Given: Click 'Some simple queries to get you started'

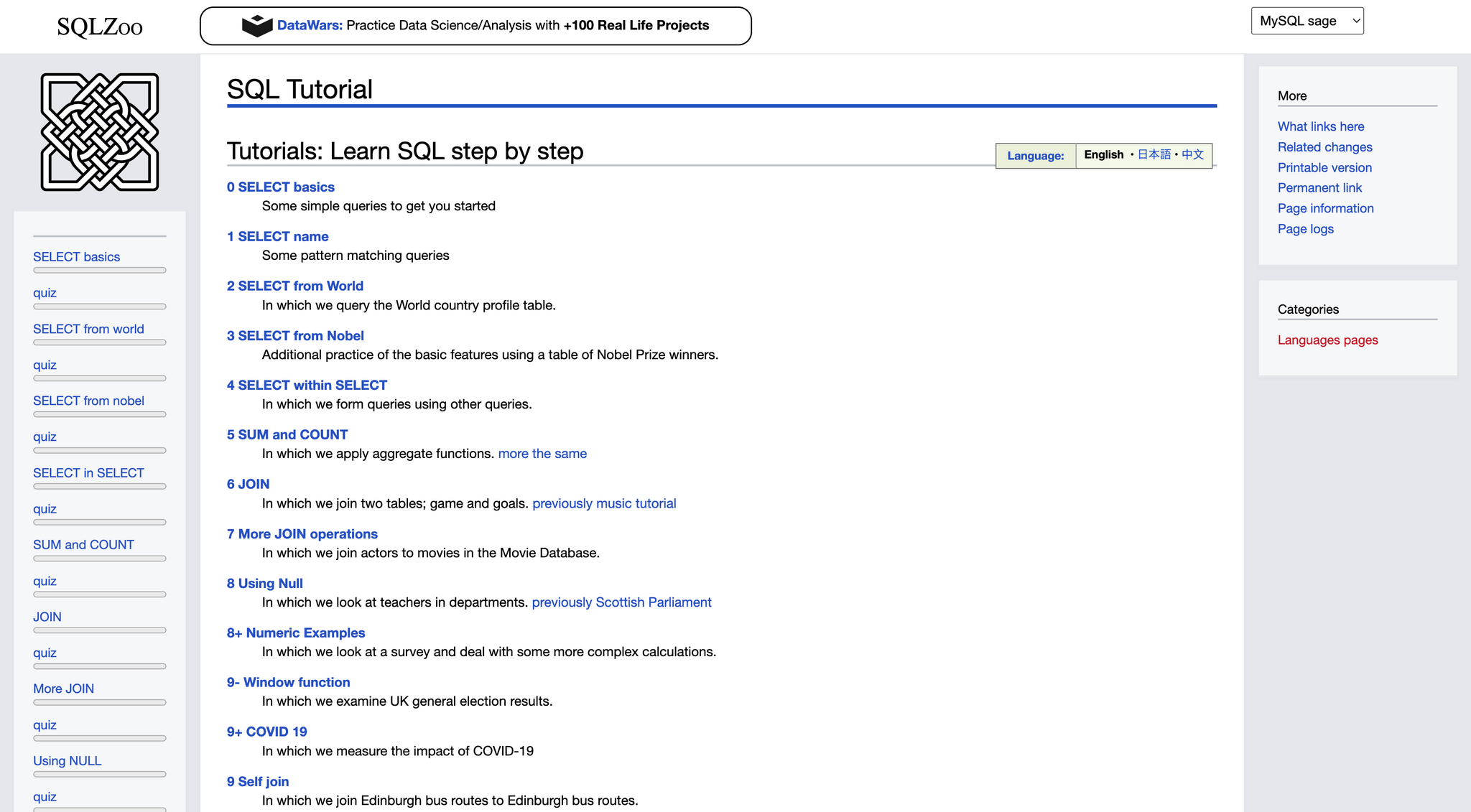Looking at the screenshot, I should pos(379,206).
